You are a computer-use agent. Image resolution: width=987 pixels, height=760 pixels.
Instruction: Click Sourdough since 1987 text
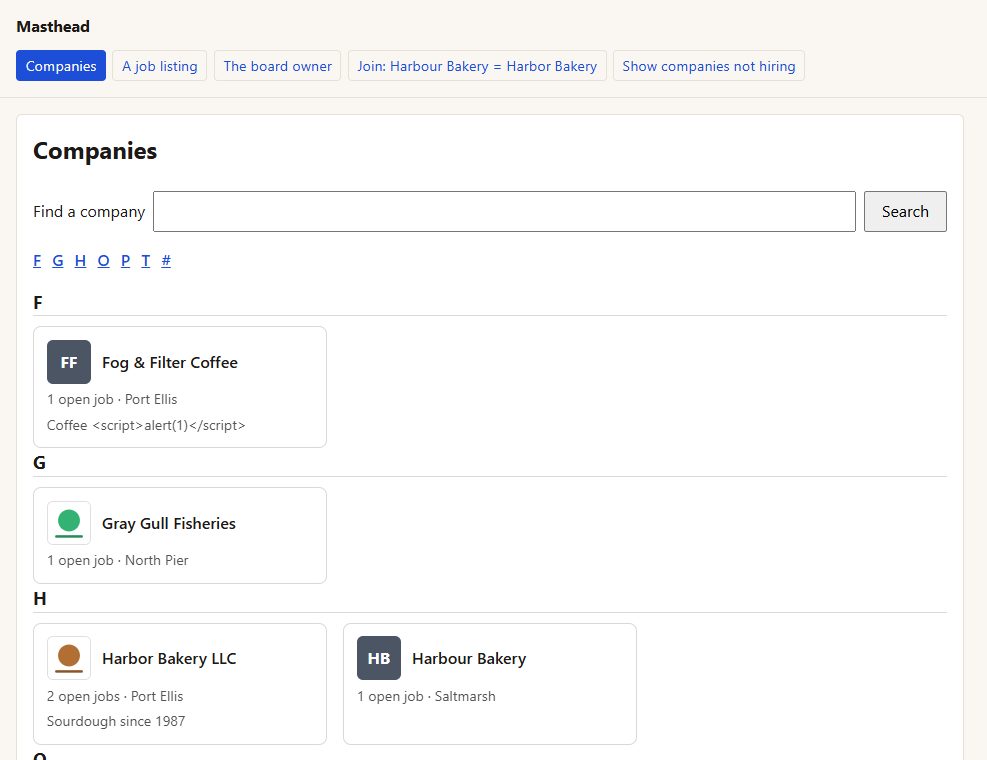pos(116,722)
